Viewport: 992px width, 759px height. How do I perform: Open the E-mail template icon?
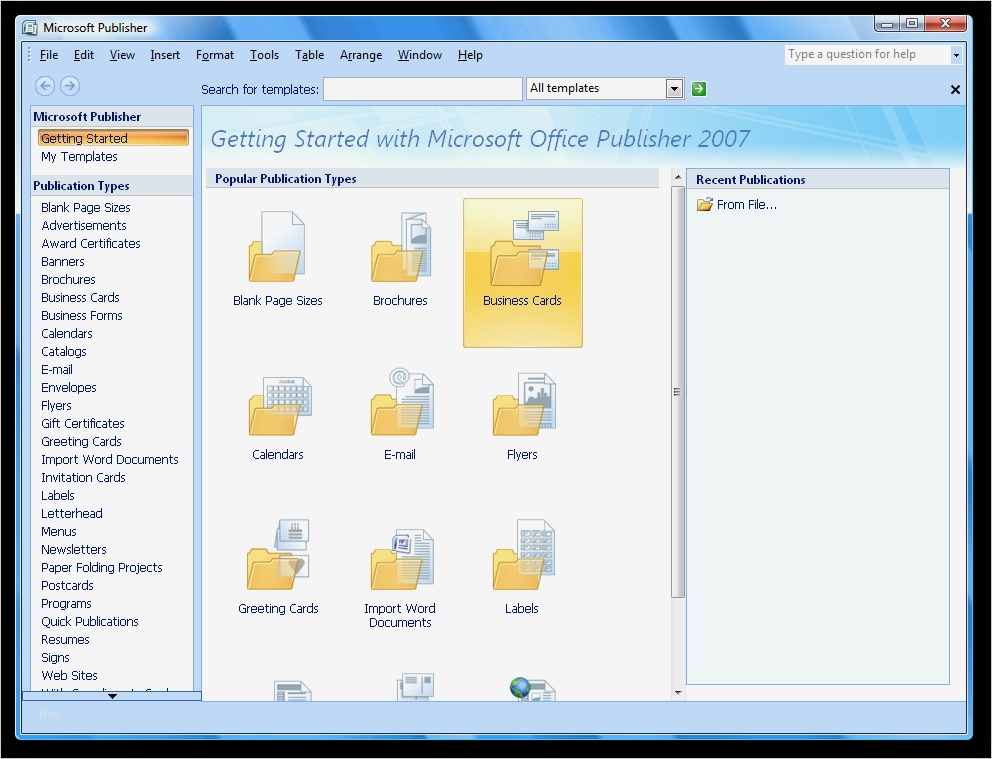click(400, 403)
